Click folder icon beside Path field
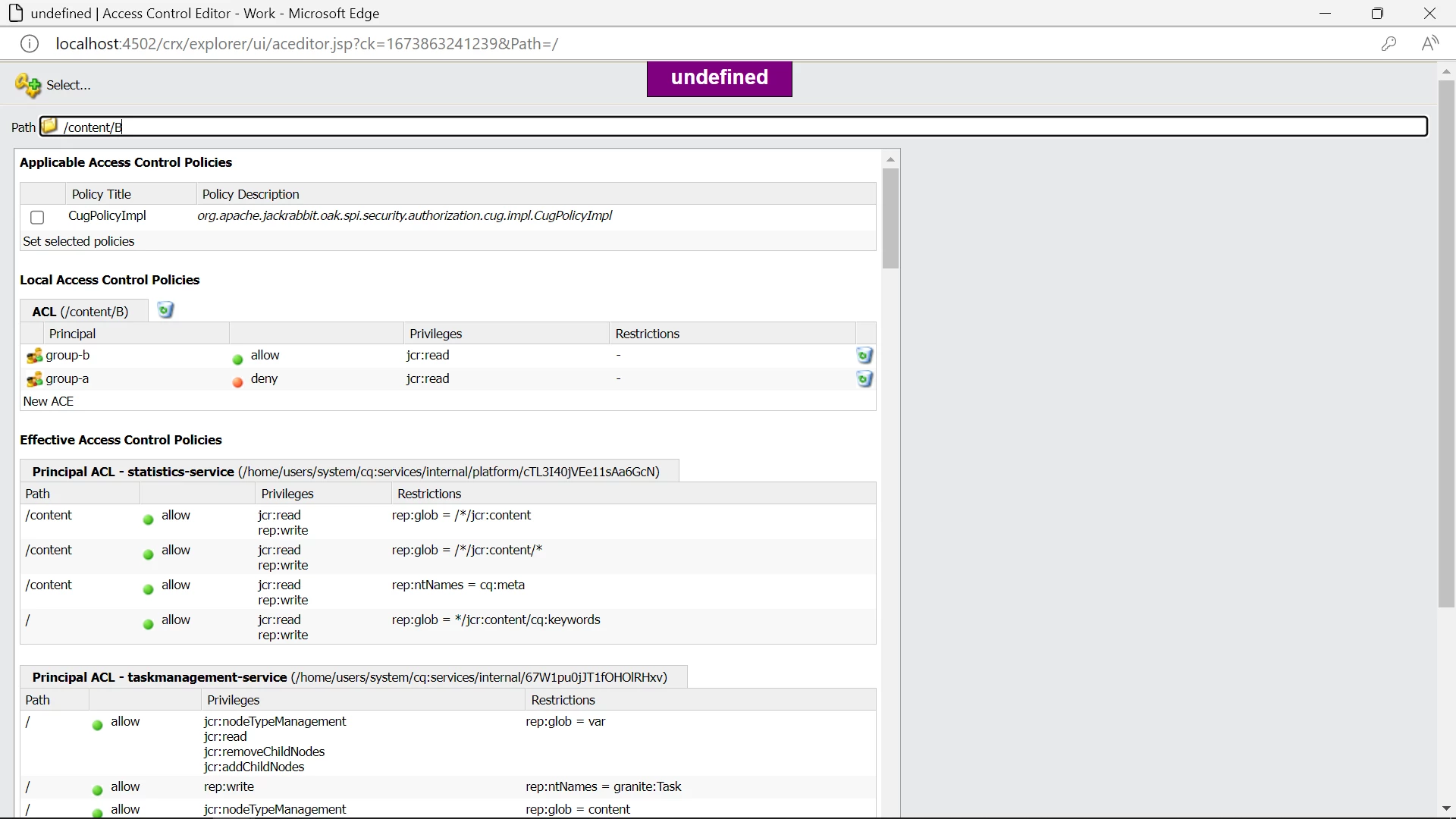 point(49,126)
